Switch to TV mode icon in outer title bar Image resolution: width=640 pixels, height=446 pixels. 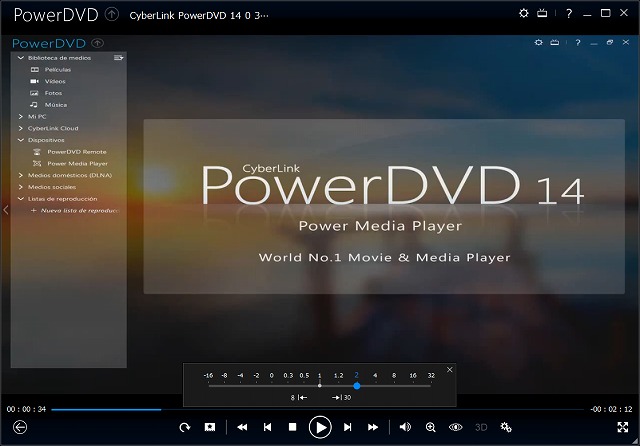pyautogui.click(x=542, y=13)
